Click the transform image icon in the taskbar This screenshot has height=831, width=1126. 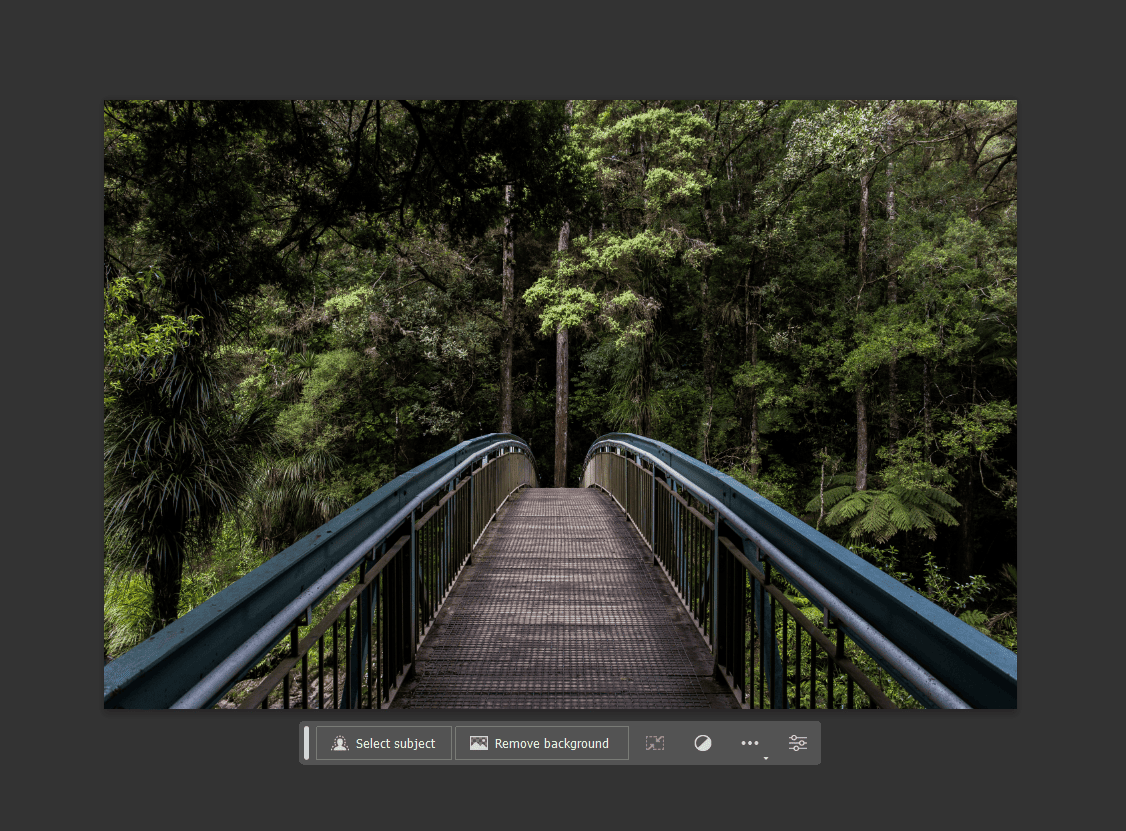click(655, 743)
